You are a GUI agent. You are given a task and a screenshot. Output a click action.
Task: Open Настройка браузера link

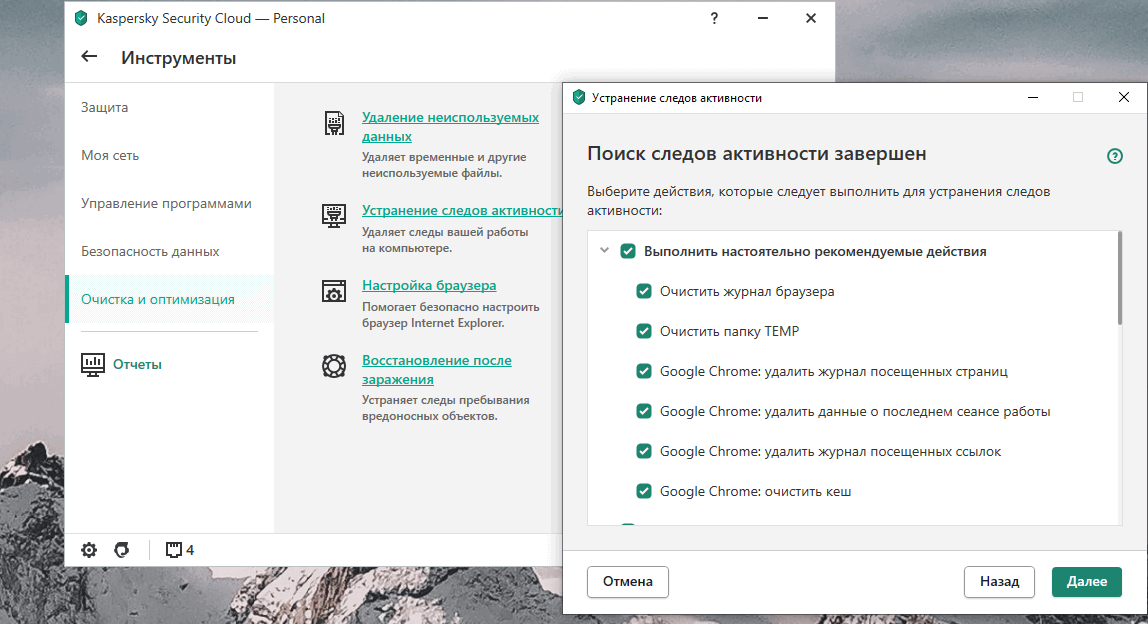[x=429, y=285]
